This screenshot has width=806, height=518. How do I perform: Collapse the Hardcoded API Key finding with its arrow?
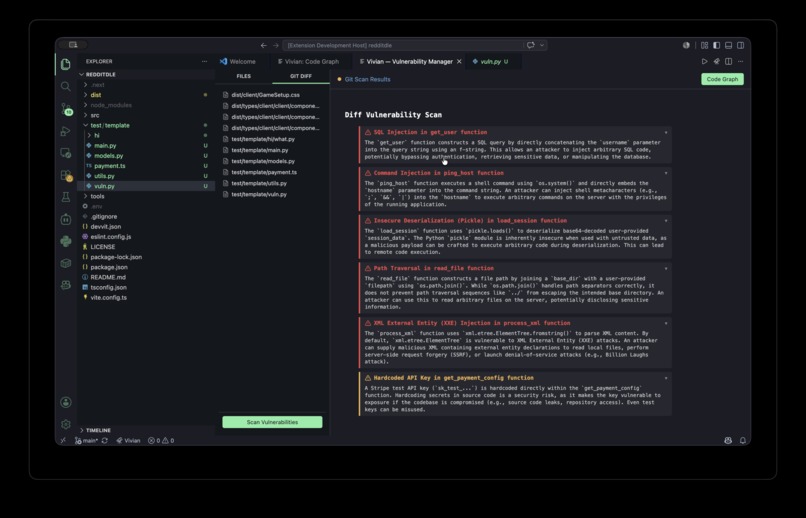point(666,378)
